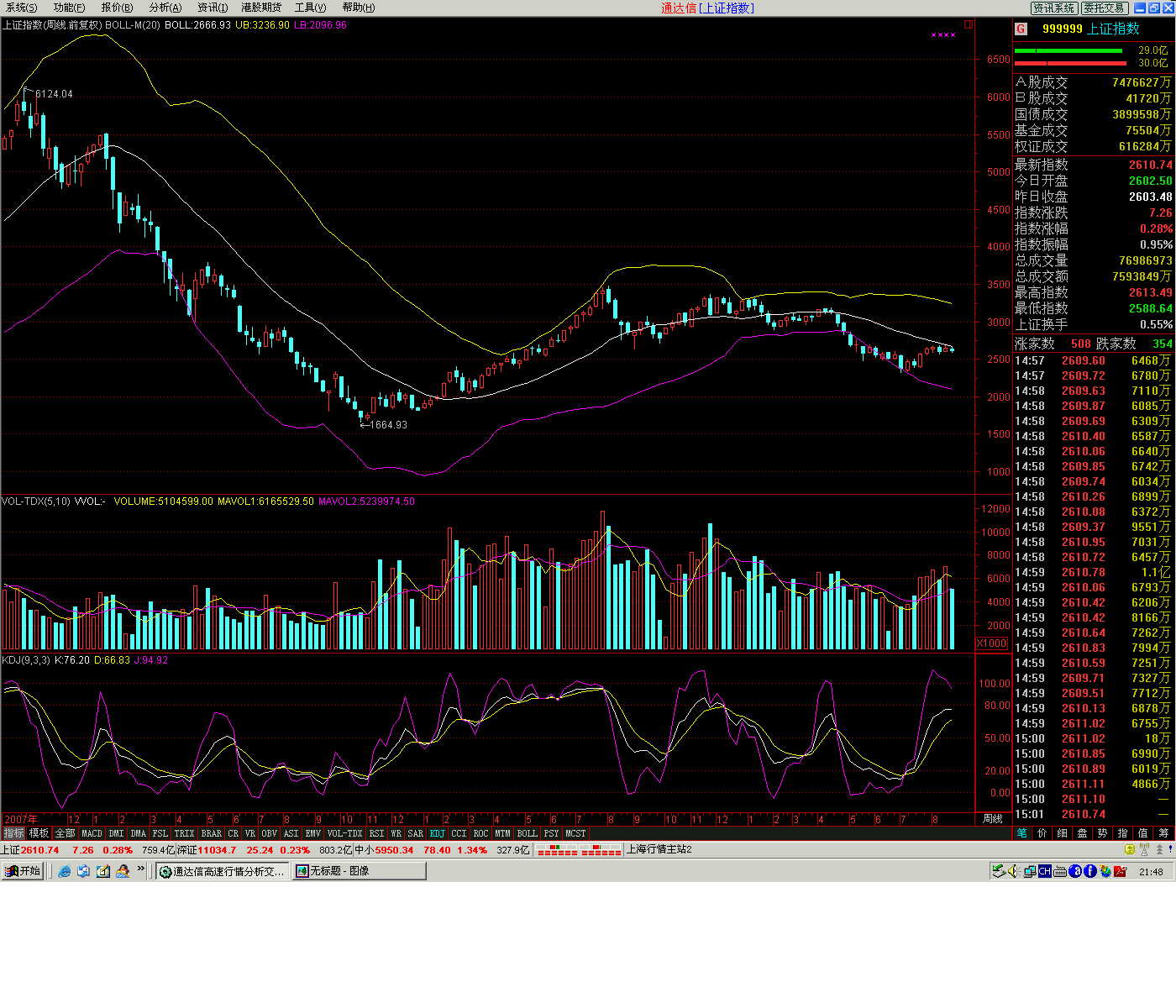Click the up-arrows status bar icon
The image size is (1176, 1008).
[x=1159, y=849]
